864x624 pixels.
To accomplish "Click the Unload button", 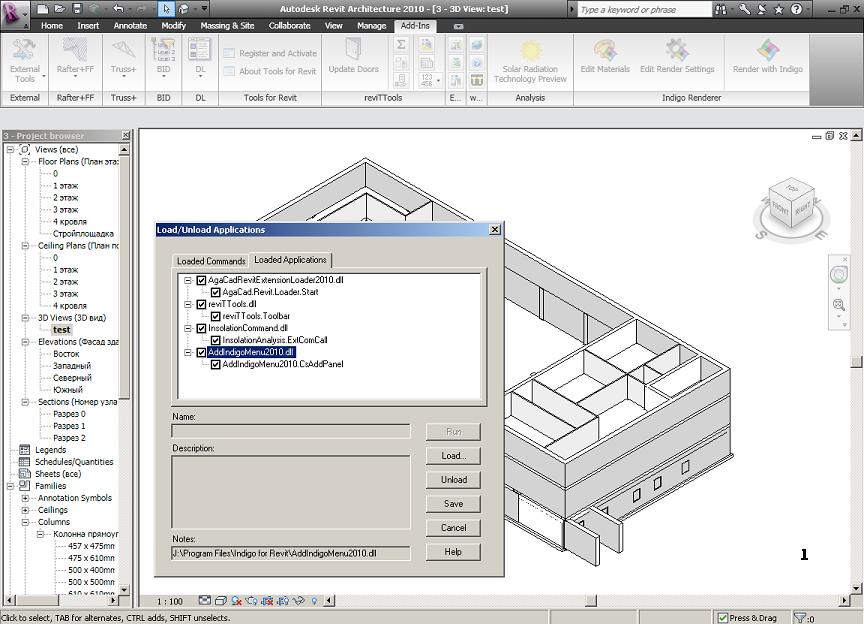I will tap(453, 480).
